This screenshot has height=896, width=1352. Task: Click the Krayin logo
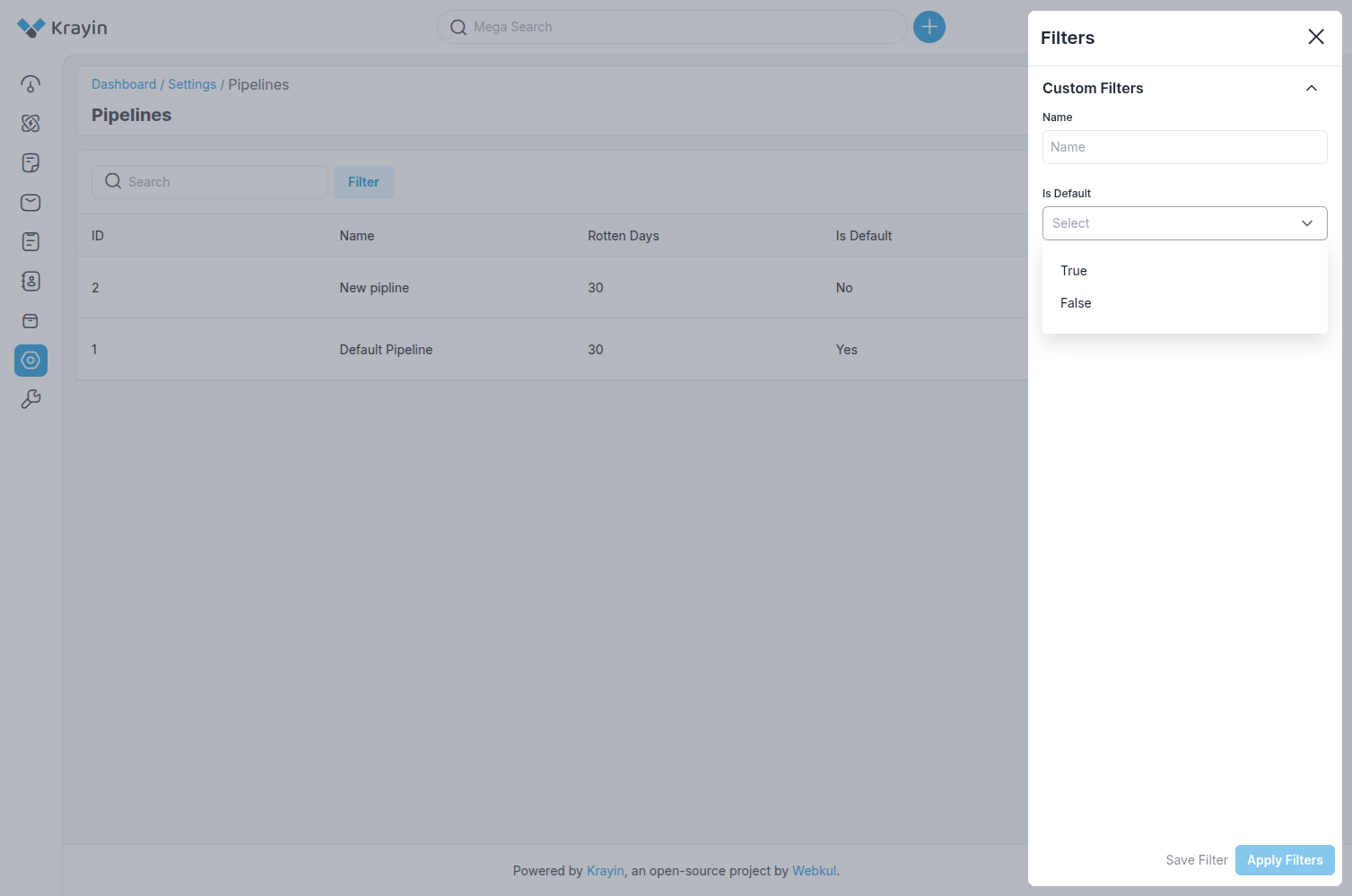pyautogui.click(x=62, y=28)
